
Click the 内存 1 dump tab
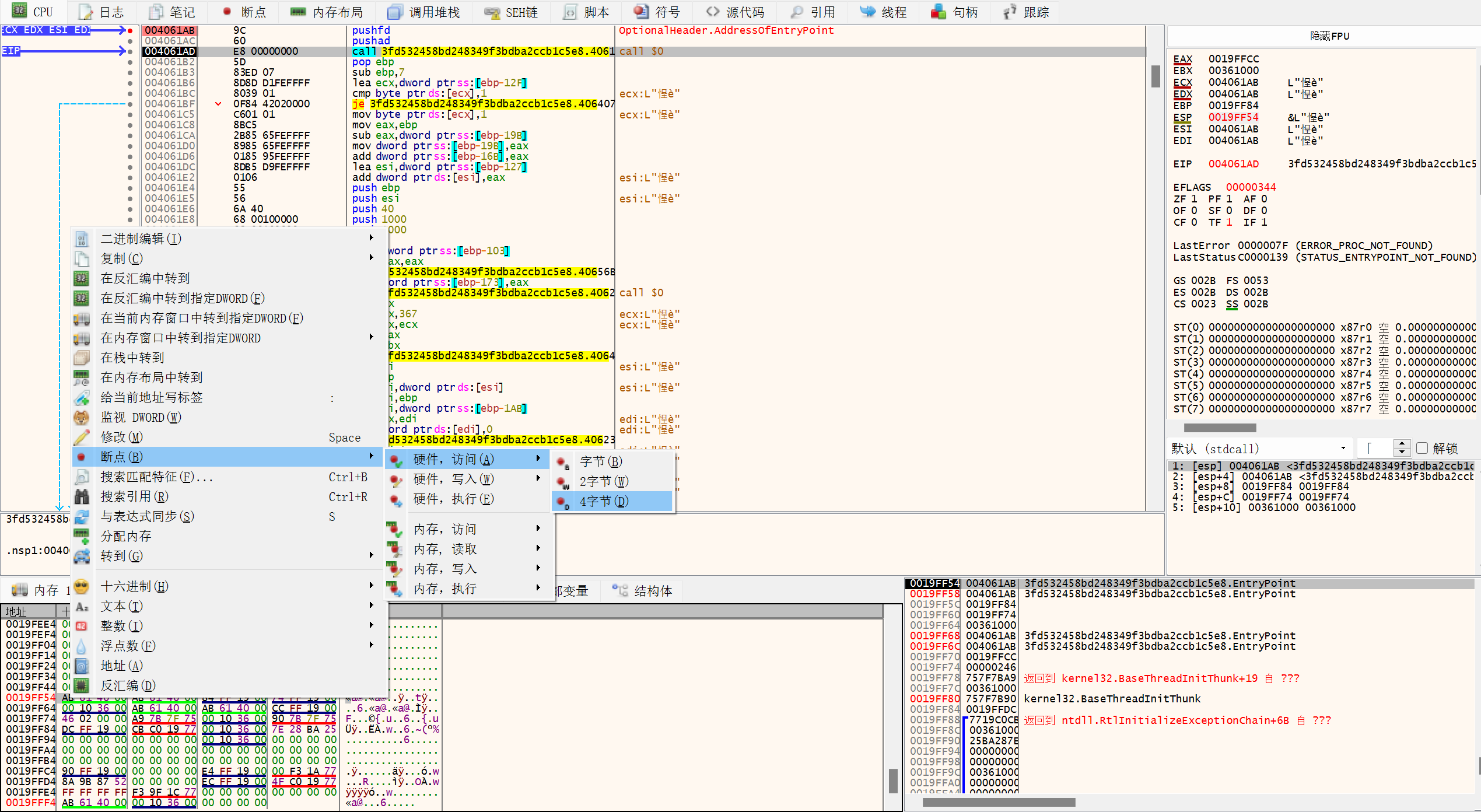pyautogui.click(x=40, y=590)
